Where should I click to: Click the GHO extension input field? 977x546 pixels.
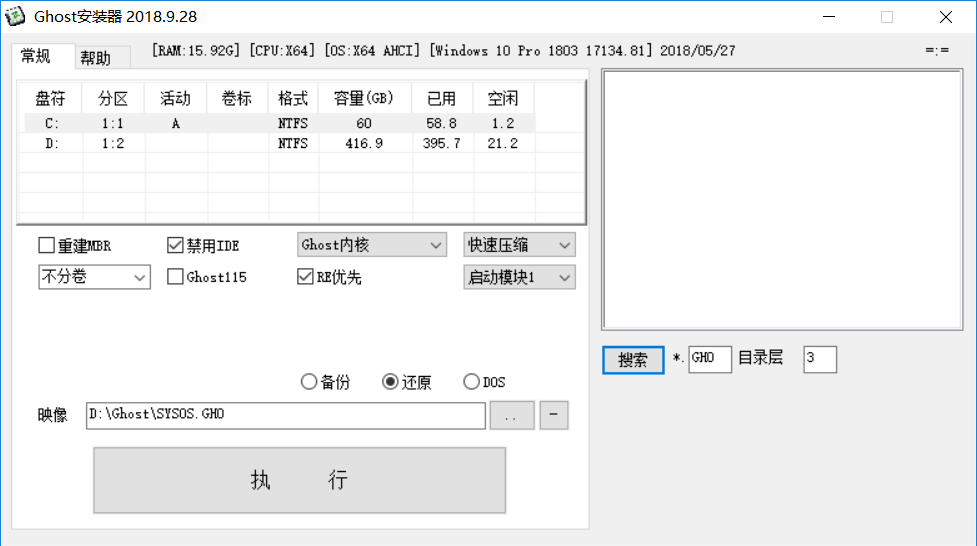(710, 359)
